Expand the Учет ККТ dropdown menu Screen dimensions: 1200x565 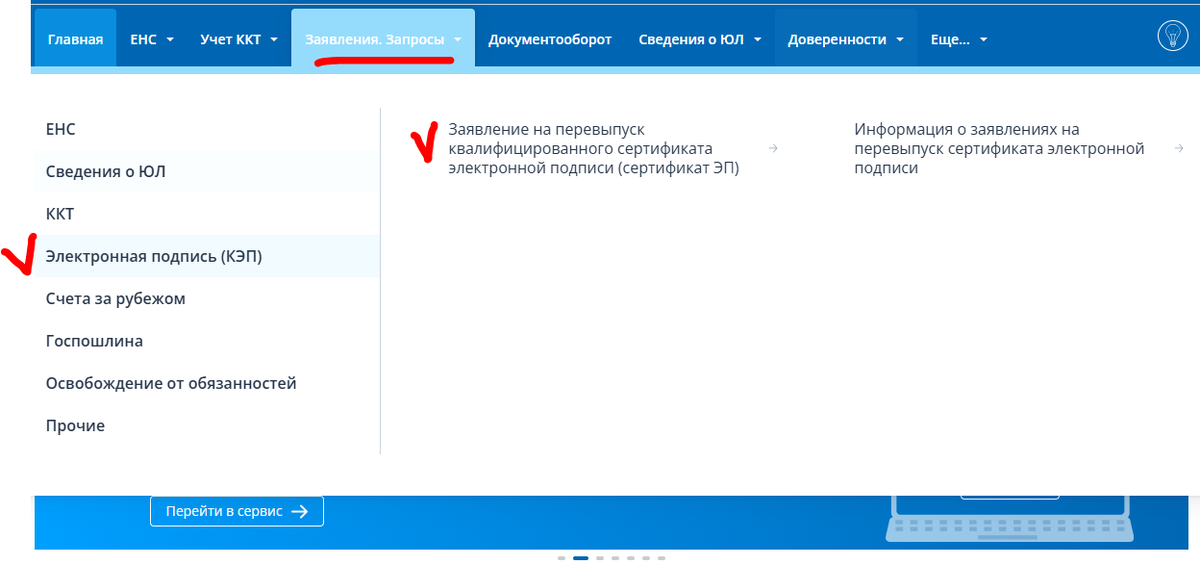pyautogui.click(x=238, y=39)
